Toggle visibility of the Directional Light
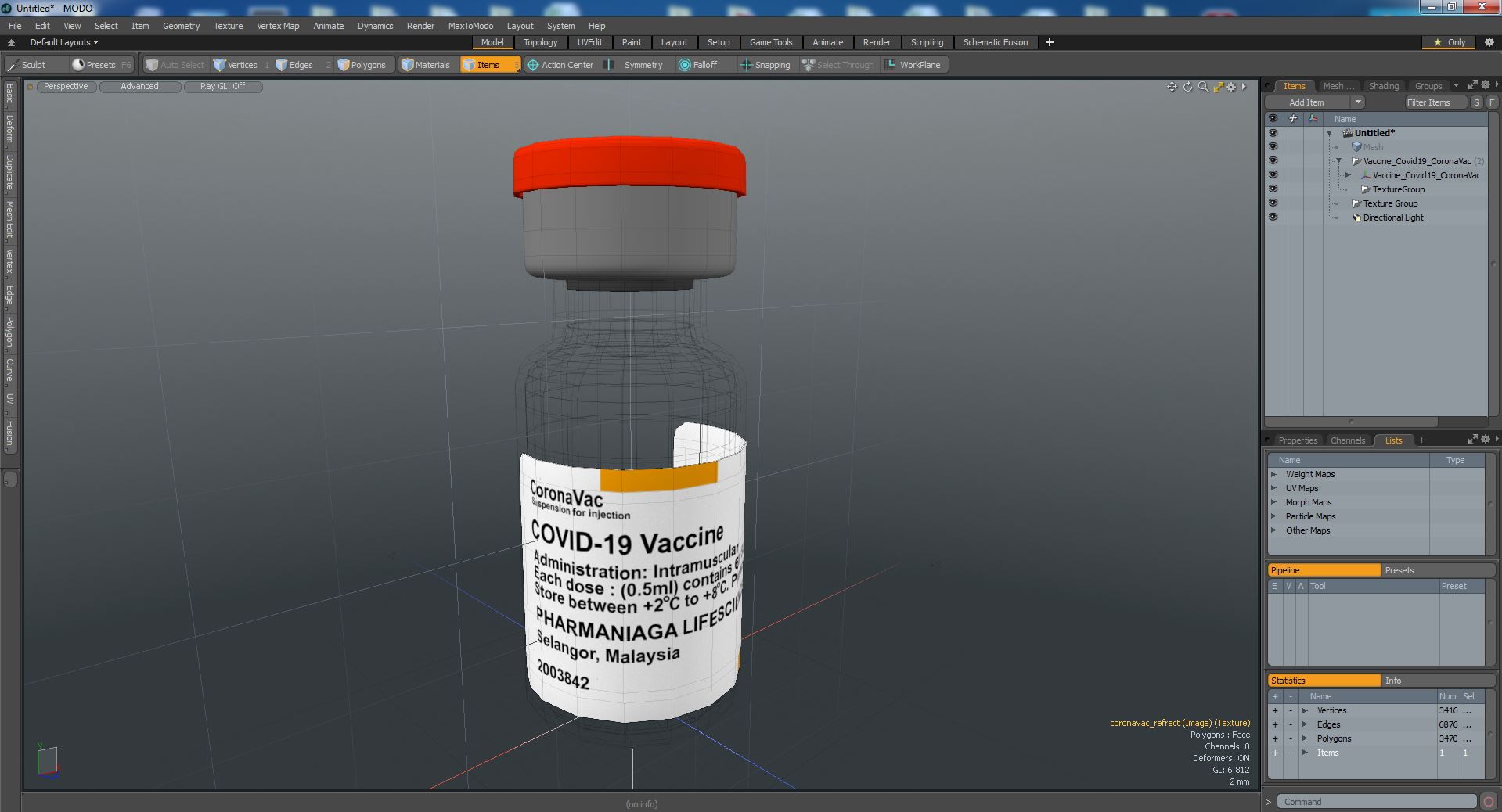 point(1273,217)
